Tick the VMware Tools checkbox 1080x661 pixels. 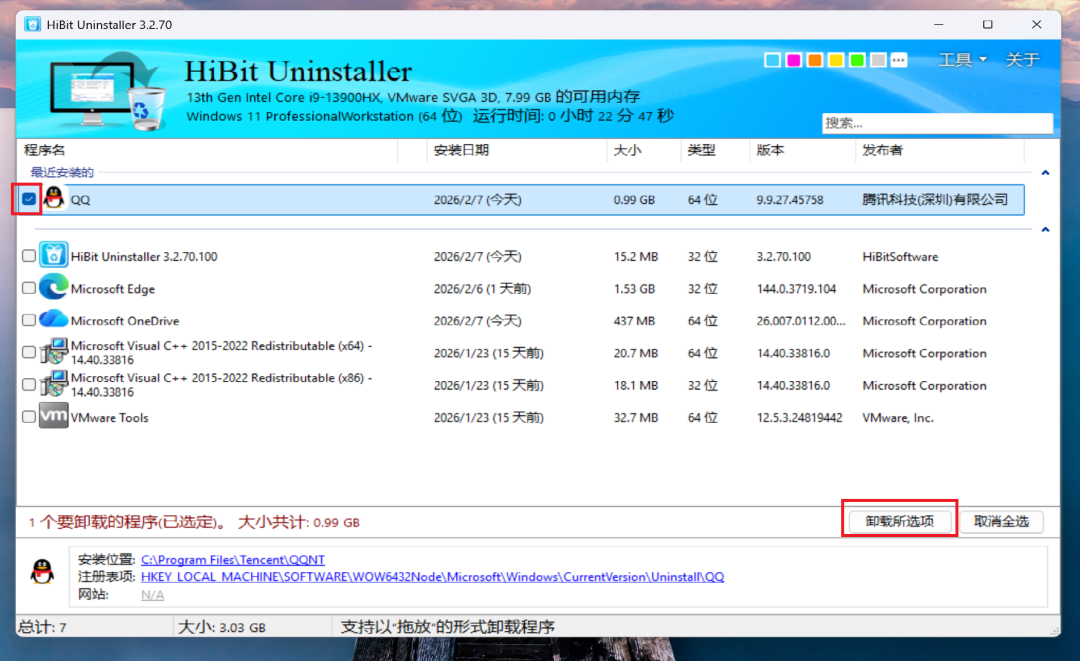click(x=28, y=417)
